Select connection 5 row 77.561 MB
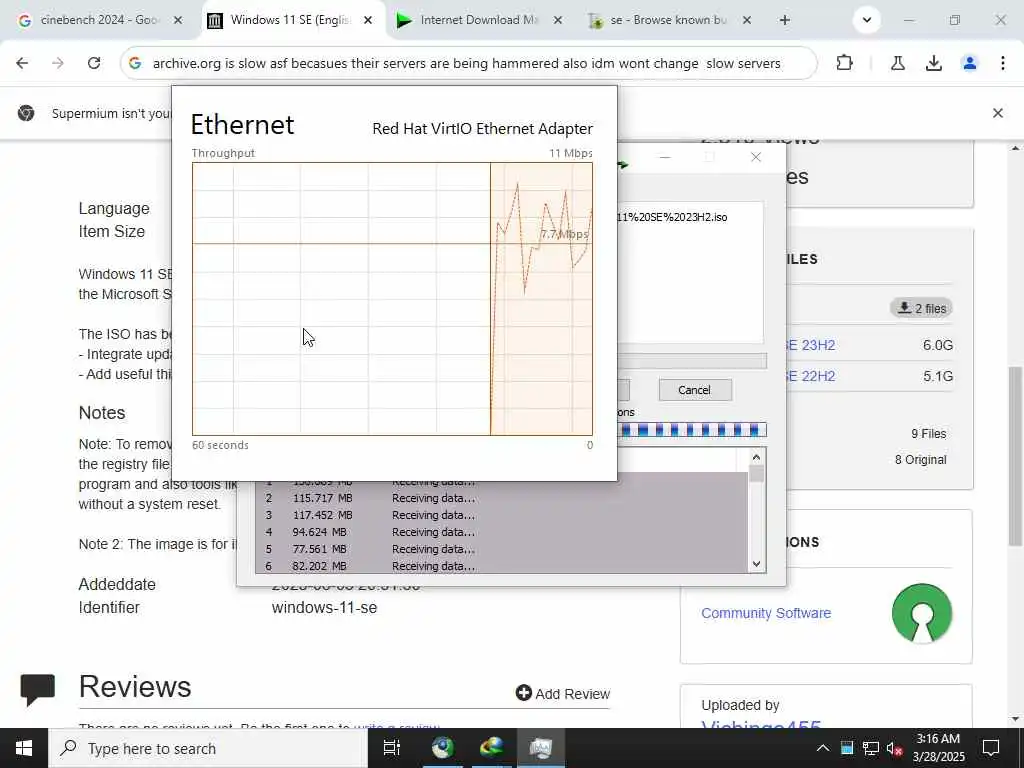This screenshot has width=1024, height=768. [x=502, y=549]
